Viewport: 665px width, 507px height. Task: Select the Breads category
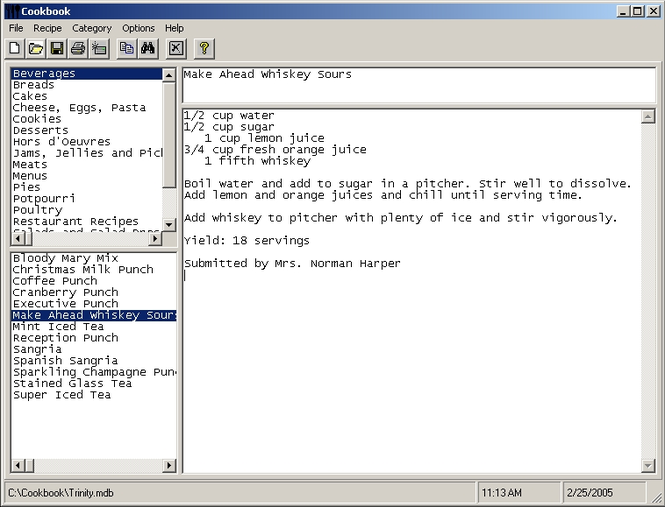[x=87, y=85]
